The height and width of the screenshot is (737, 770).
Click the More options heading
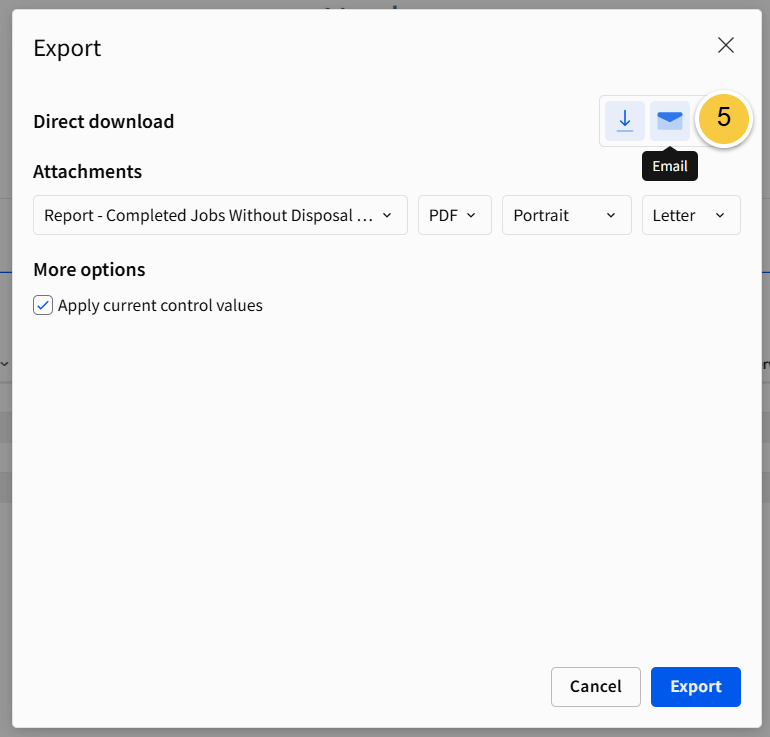click(x=89, y=270)
